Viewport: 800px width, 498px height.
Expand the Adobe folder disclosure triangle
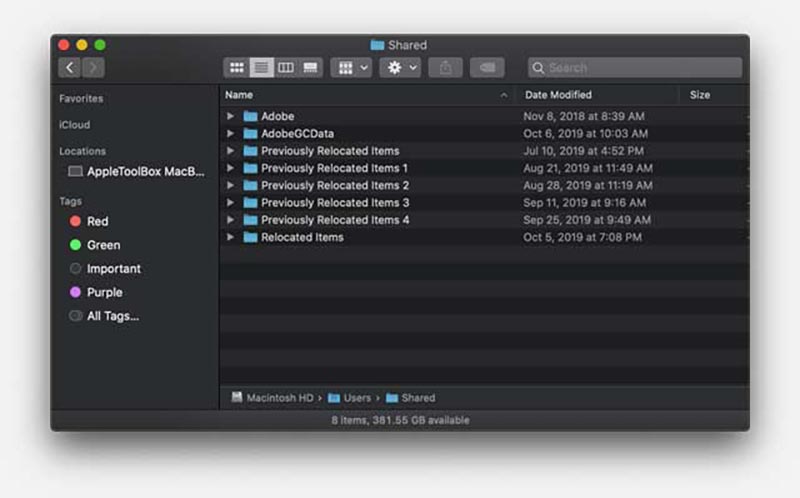point(231,116)
